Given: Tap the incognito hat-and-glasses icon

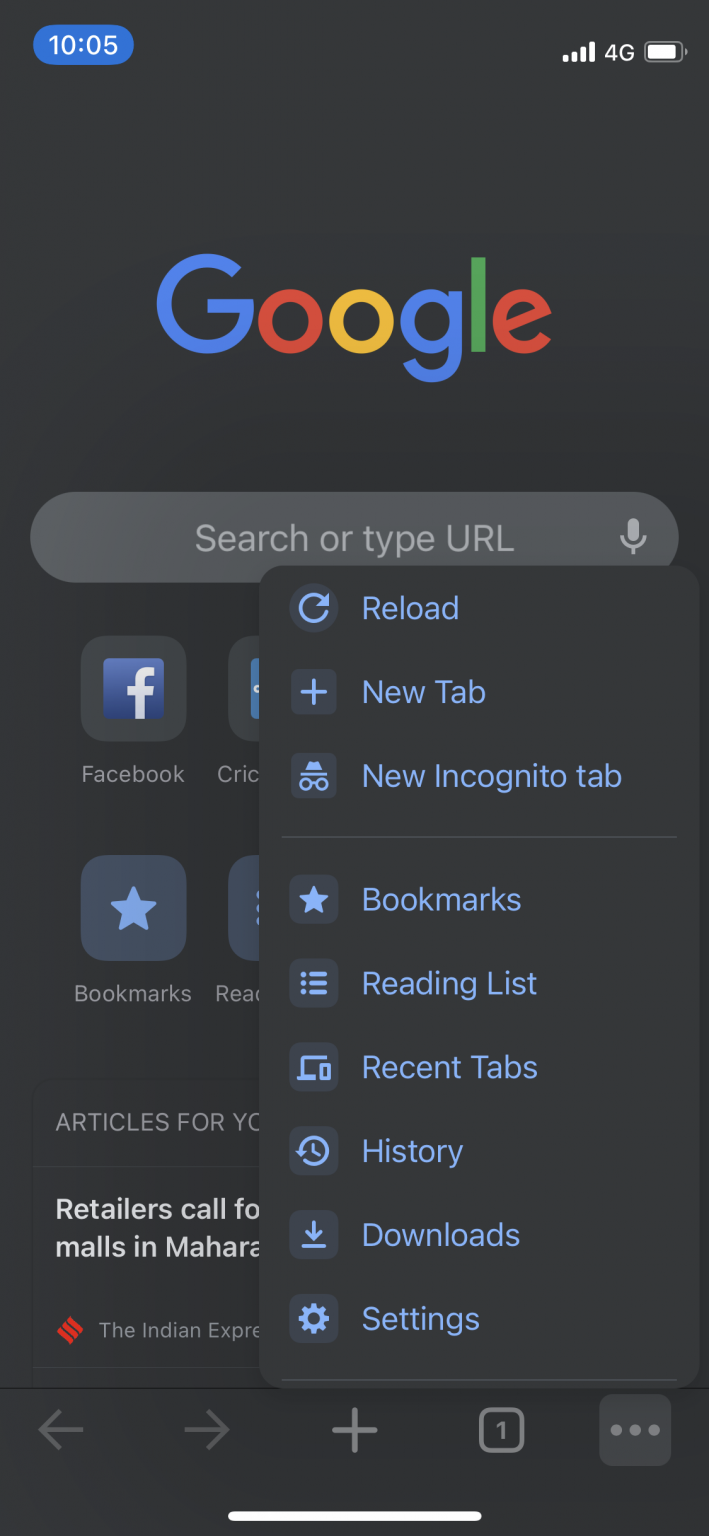Looking at the screenshot, I should pyautogui.click(x=314, y=776).
